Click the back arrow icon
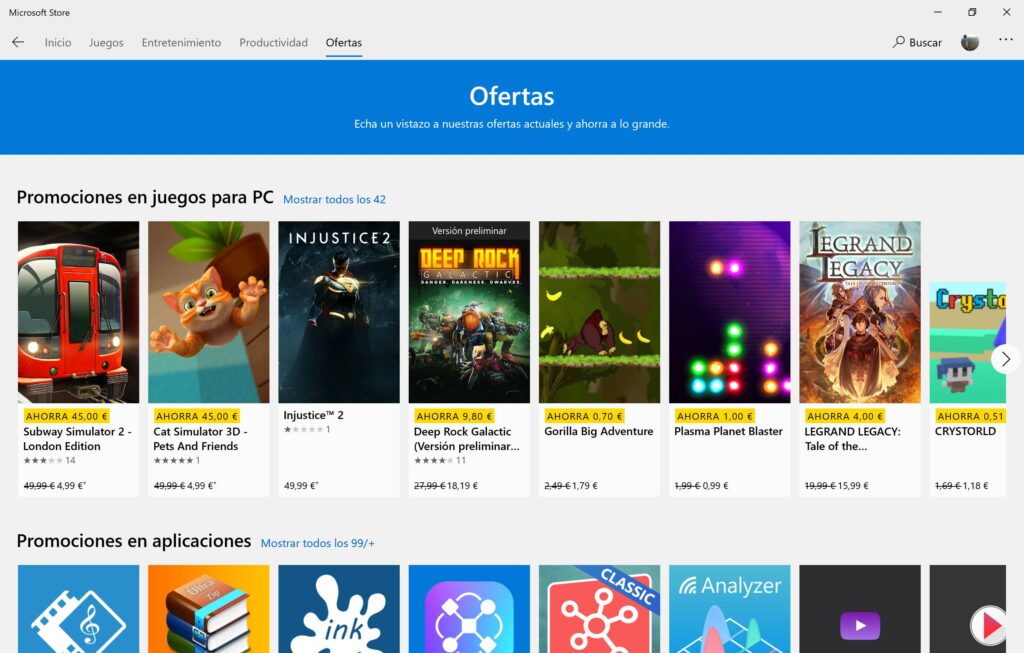This screenshot has height=653, width=1024. (18, 43)
